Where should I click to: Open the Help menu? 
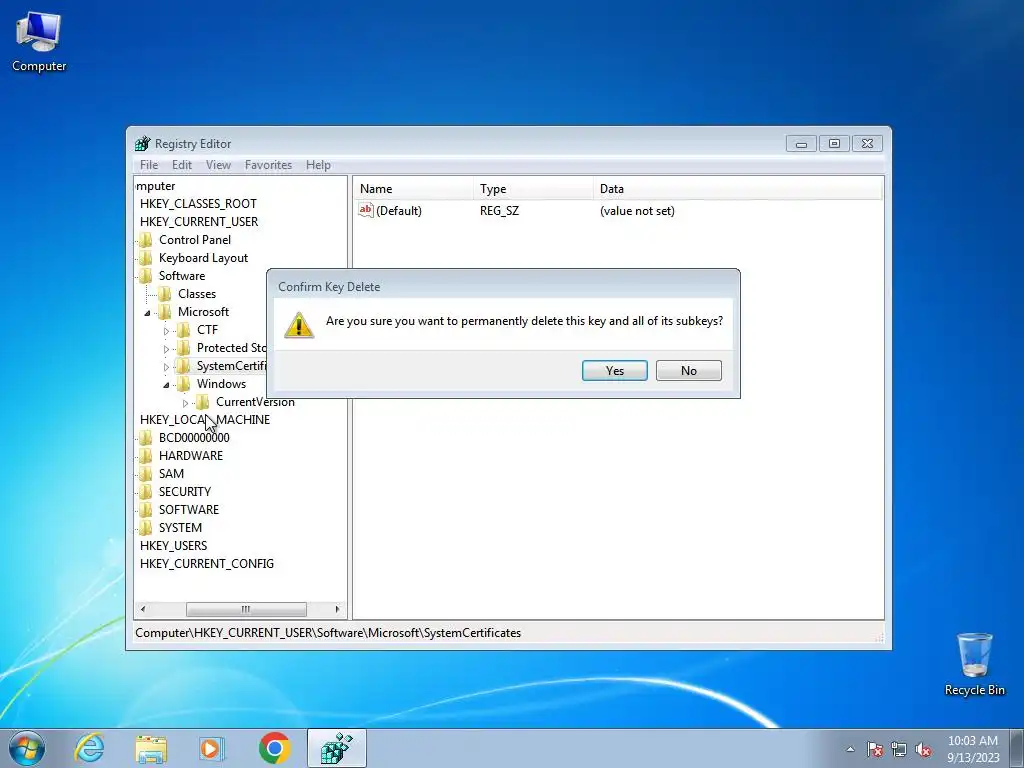(318, 165)
